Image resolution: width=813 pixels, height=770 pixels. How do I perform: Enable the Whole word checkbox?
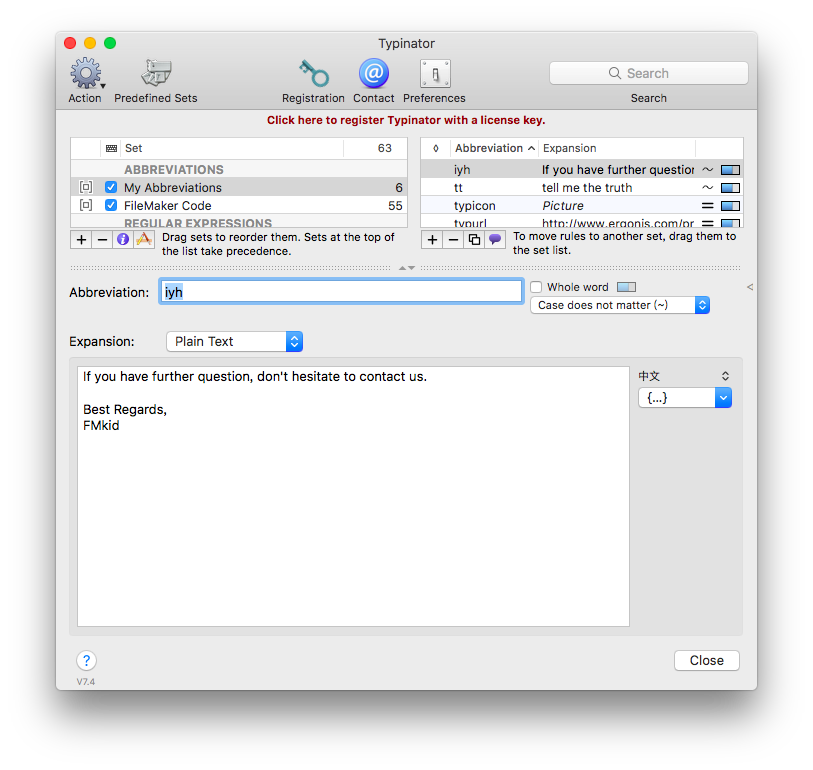pos(536,287)
